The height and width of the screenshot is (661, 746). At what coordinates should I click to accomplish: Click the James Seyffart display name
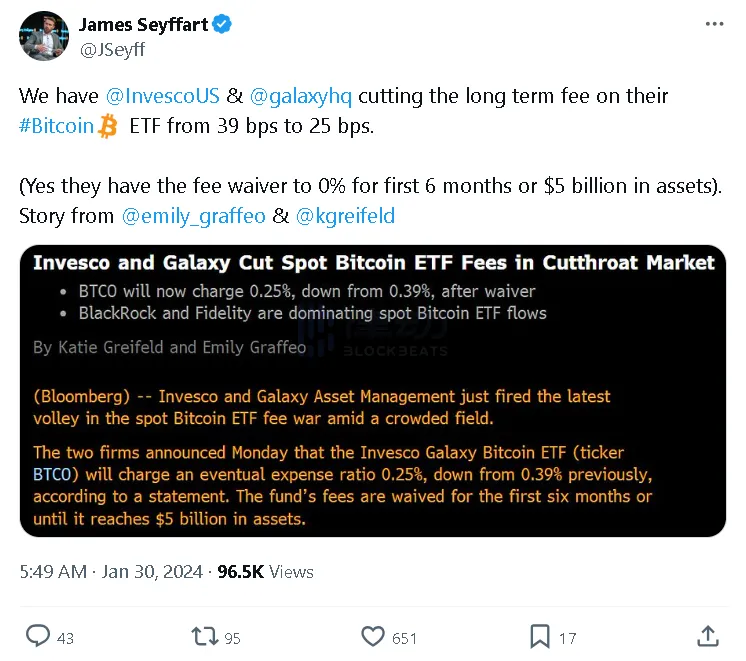click(142, 24)
